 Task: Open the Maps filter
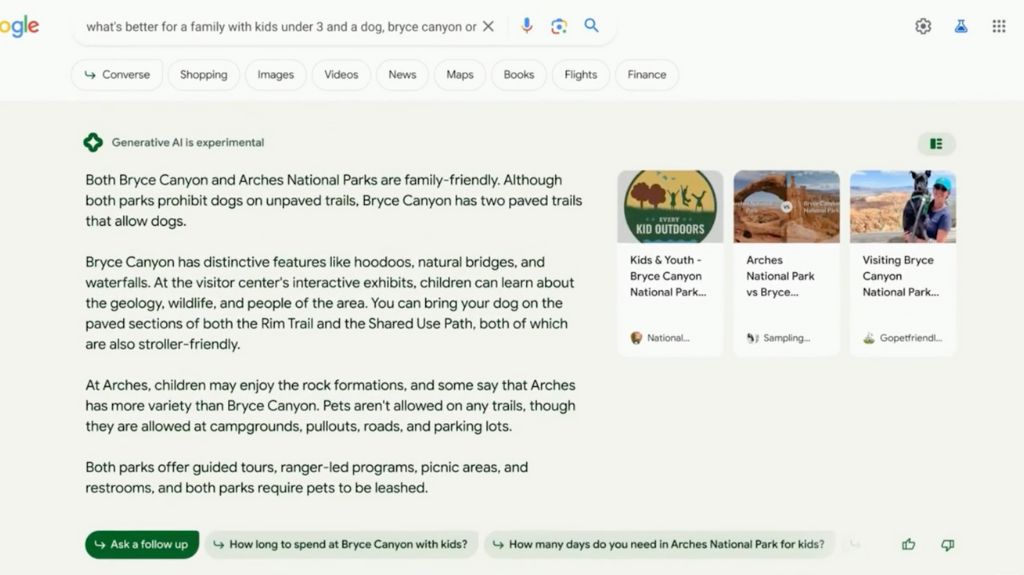pyautogui.click(x=460, y=74)
